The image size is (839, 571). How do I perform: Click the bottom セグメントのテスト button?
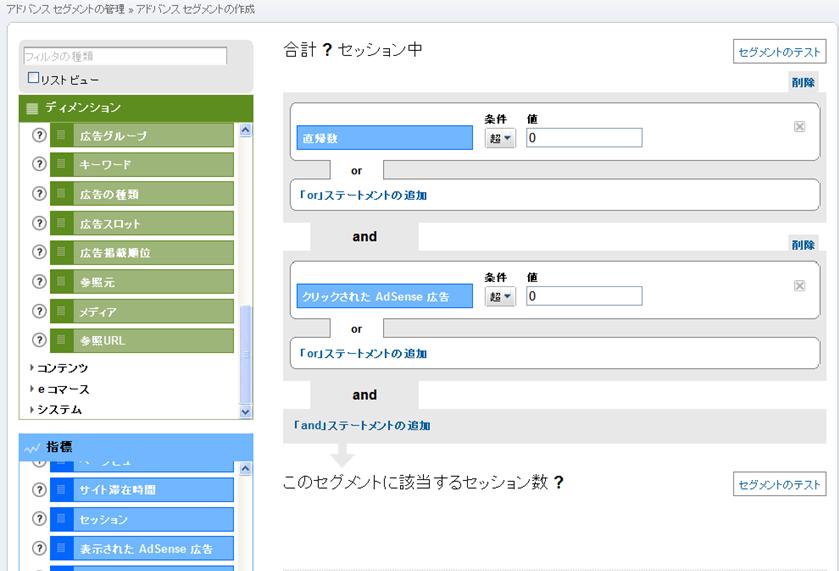[779, 484]
